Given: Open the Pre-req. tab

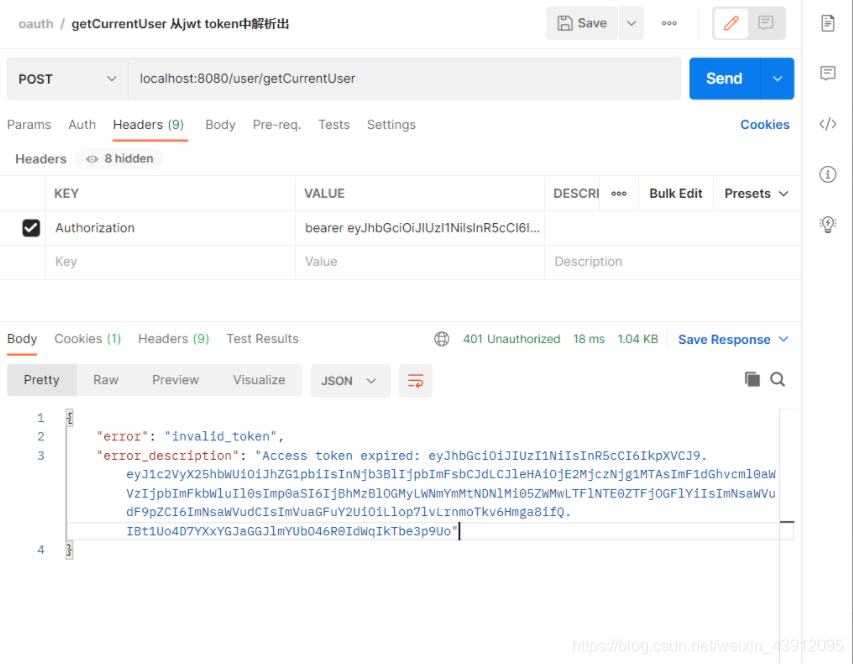Looking at the screenshot, I should coord(277,125).
